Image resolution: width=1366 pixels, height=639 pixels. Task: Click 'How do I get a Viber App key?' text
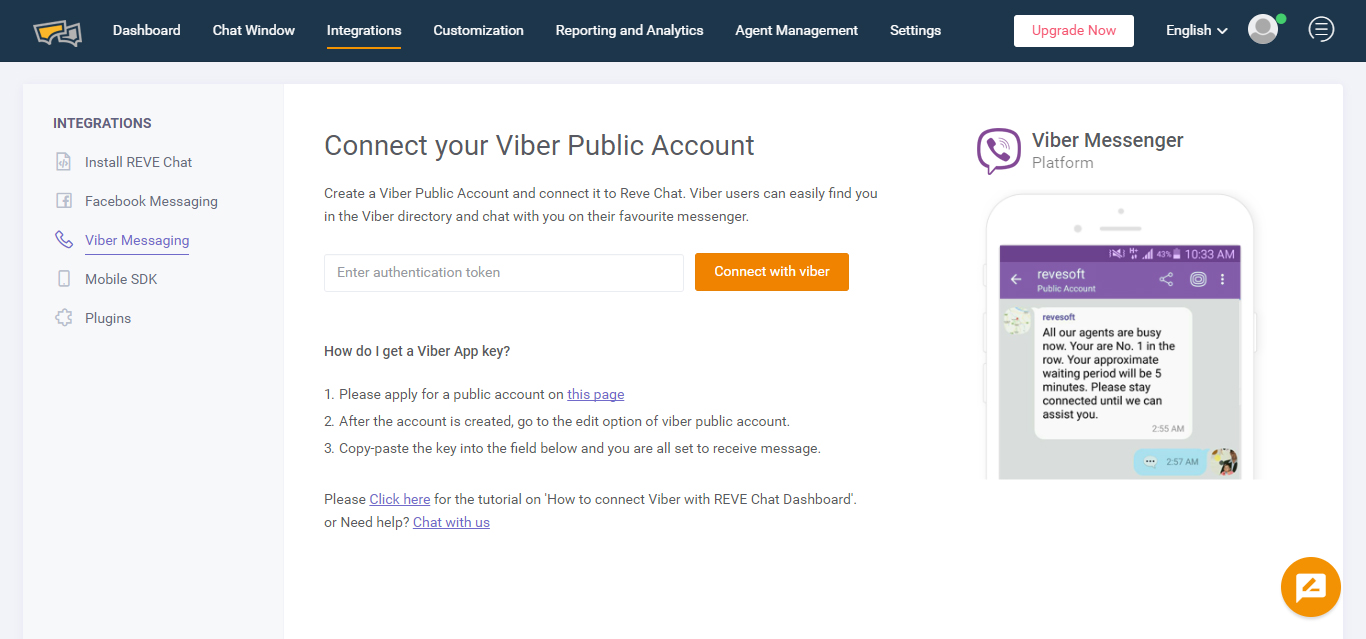417,351
